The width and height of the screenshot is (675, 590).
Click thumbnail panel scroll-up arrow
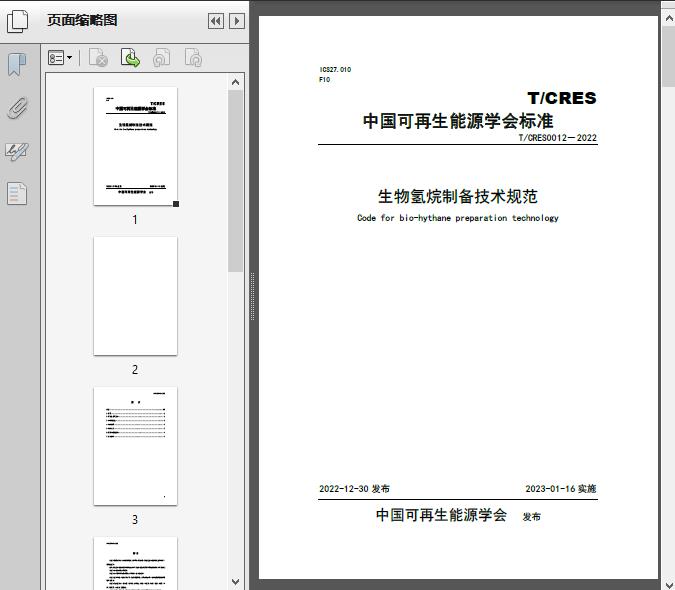click(x=235, y=82)
